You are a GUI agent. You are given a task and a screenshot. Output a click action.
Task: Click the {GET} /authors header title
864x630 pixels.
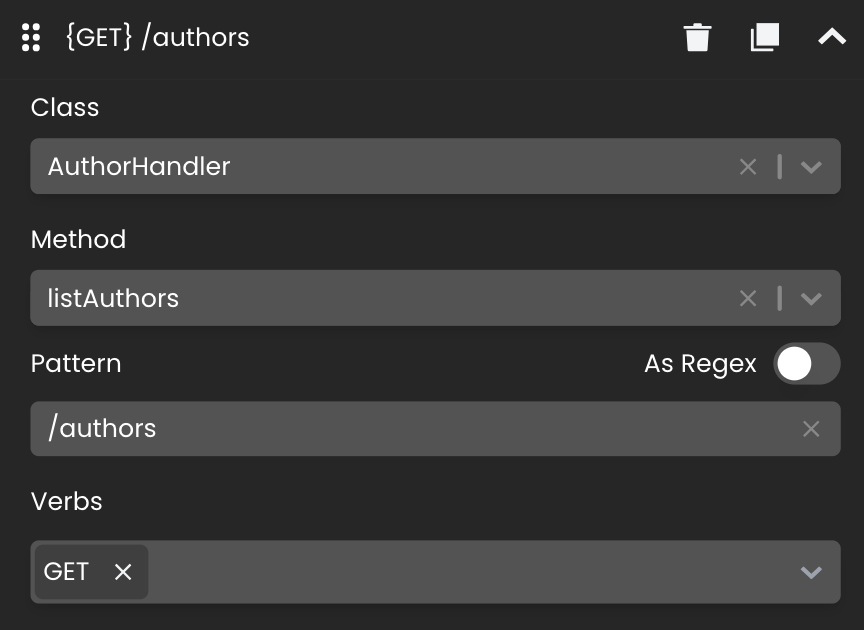(158, 37)
